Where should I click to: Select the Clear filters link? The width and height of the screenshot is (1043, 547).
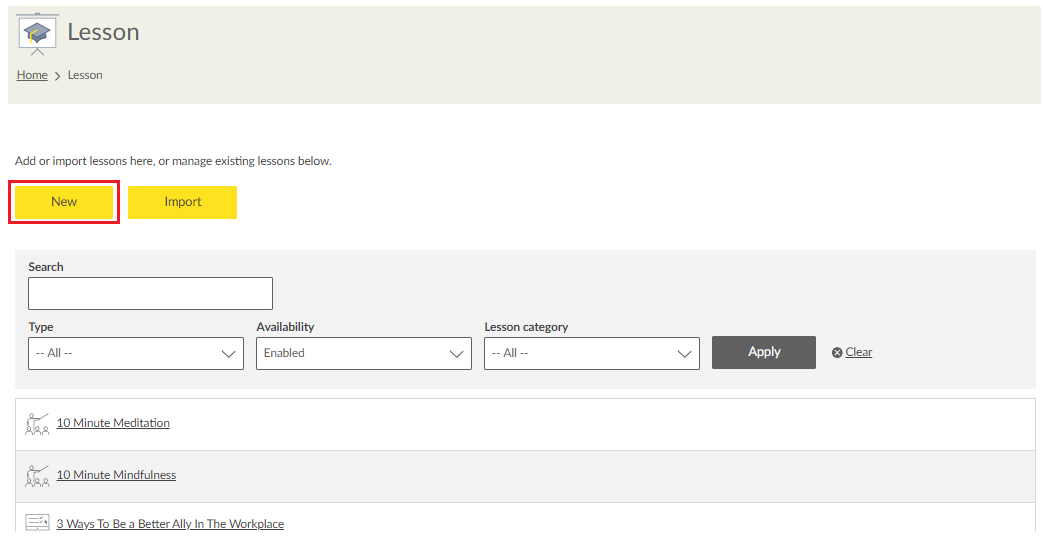[x=859, y=352]
